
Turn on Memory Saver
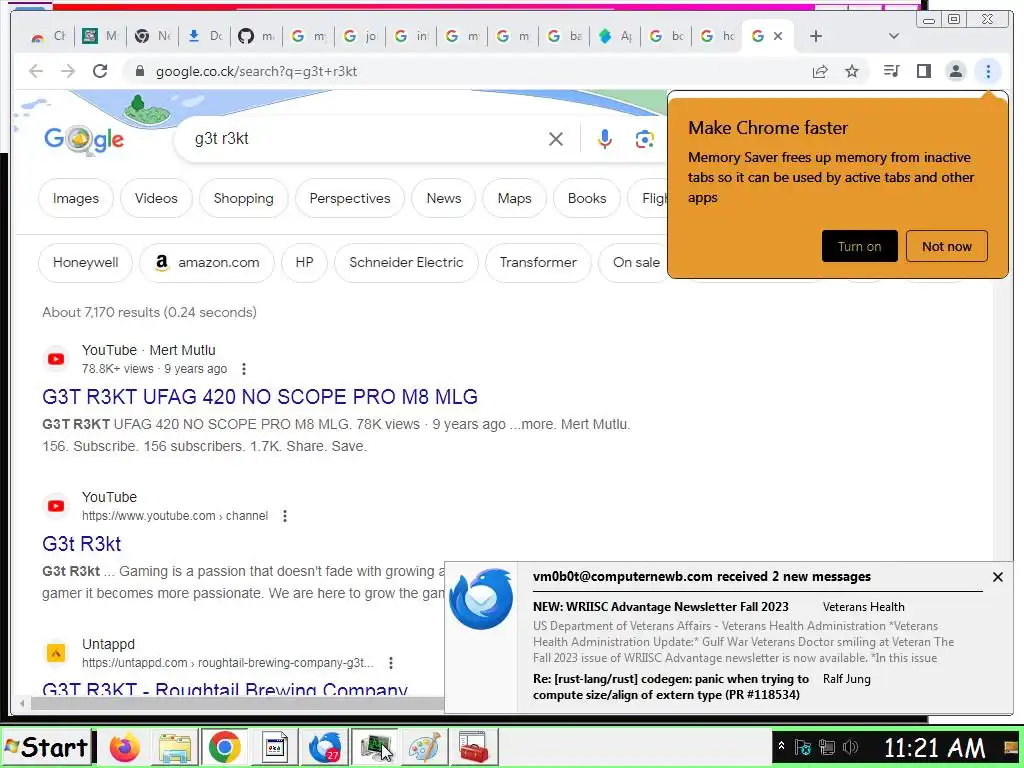pyautogui.click(x=859, y=246)
